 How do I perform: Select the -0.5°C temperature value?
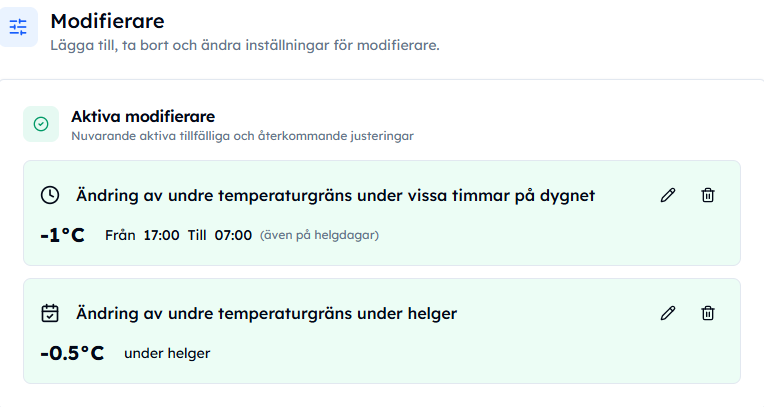72,353
